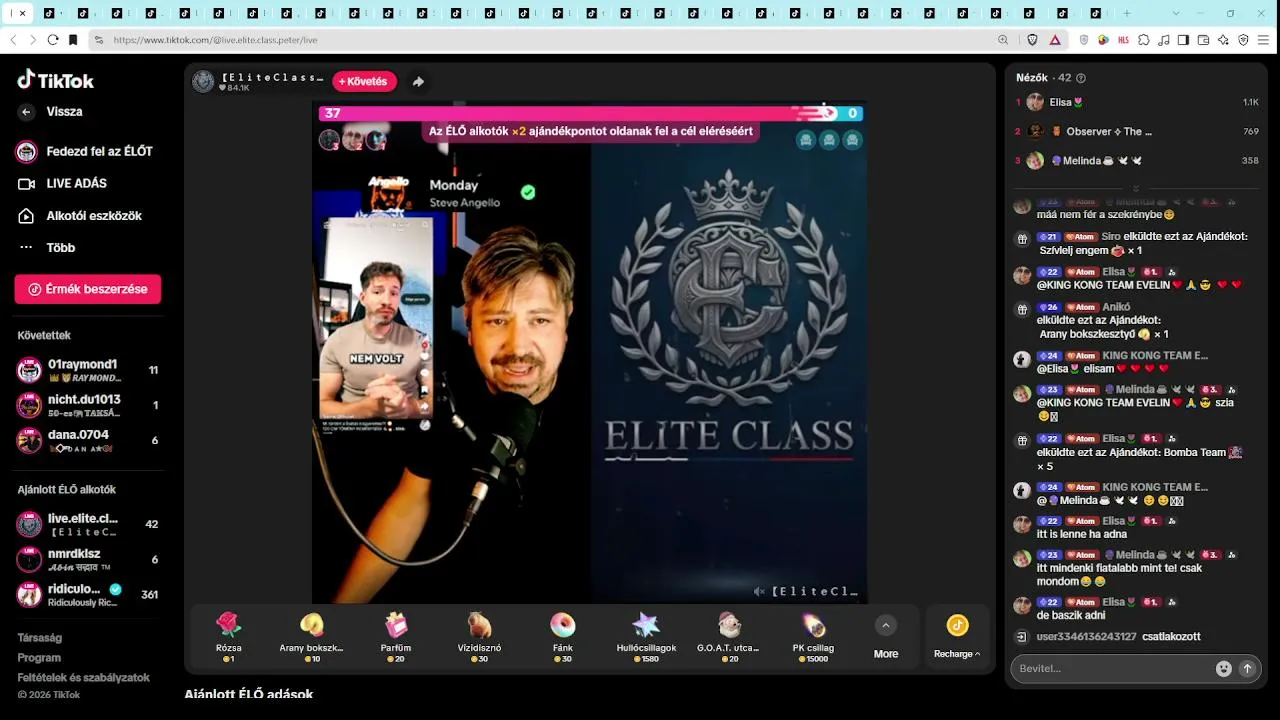Send chat message with the arrow button
Viewport: 1280px width, 720px height.
point(1247,669)
